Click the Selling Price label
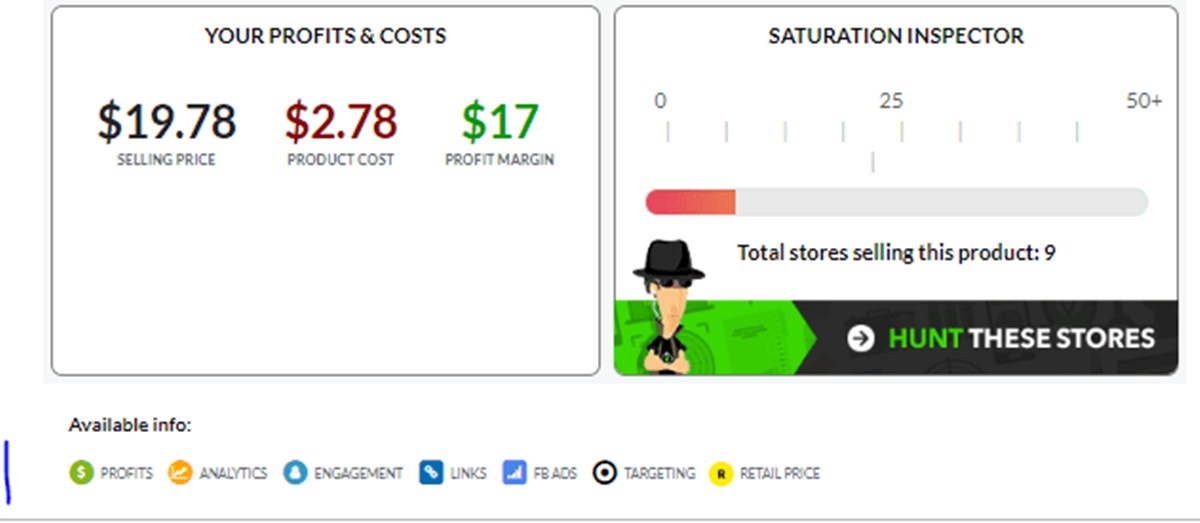 click(166, 159)
